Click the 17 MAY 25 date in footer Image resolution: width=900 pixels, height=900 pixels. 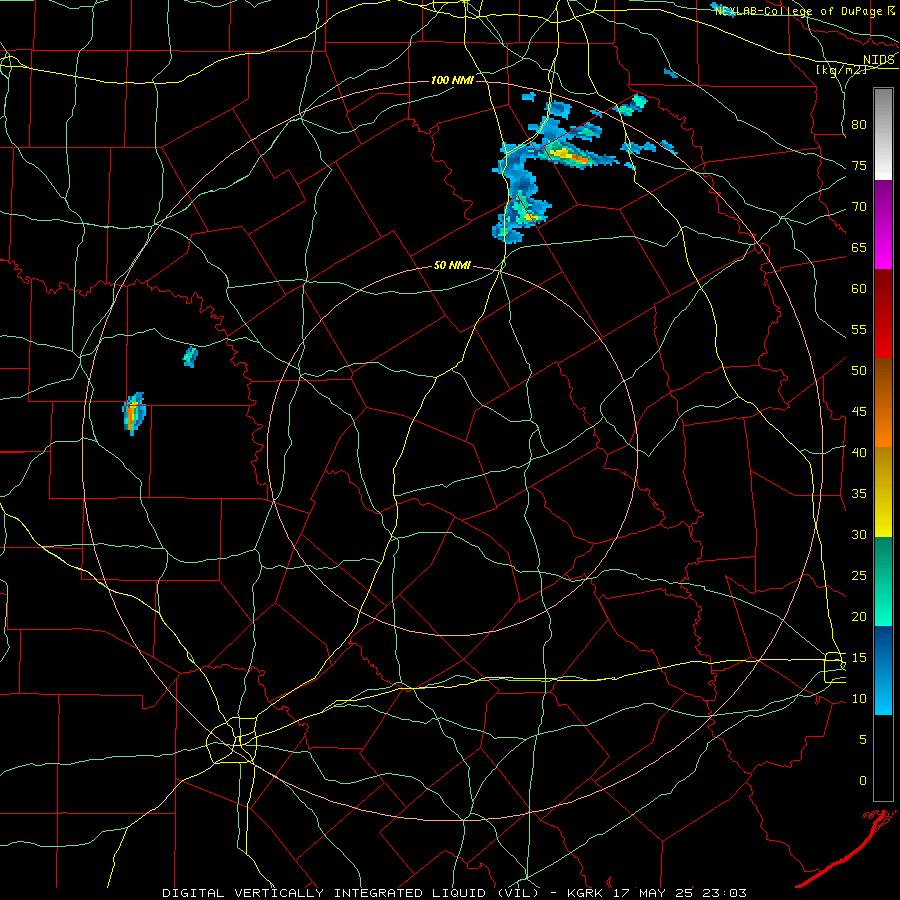click(x=655, y=893)
